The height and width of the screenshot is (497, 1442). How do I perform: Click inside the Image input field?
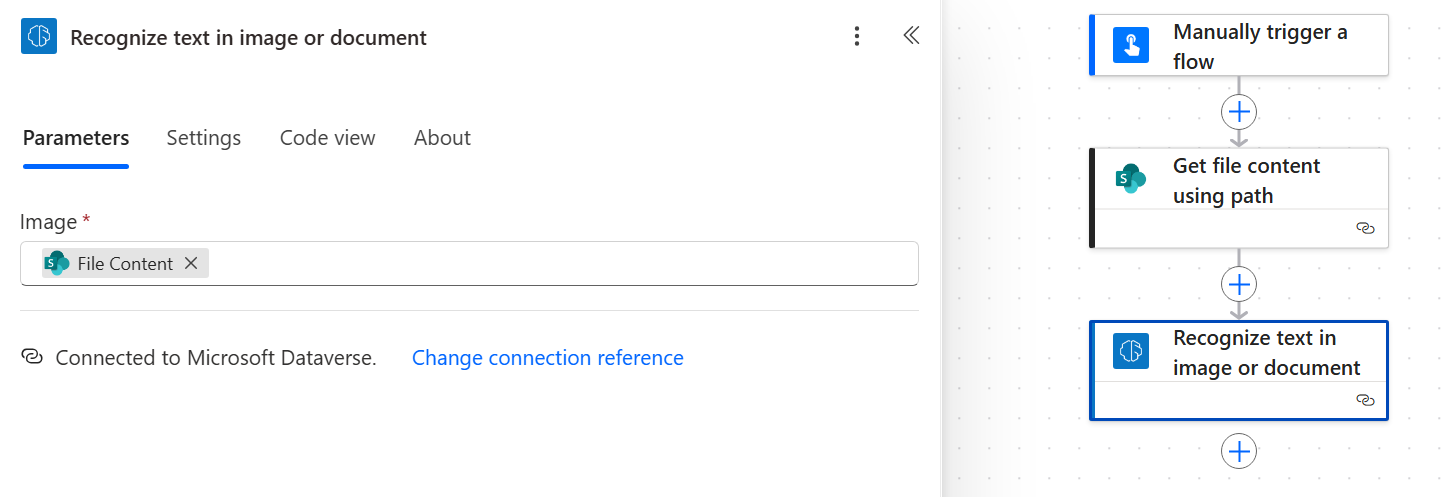560,263
